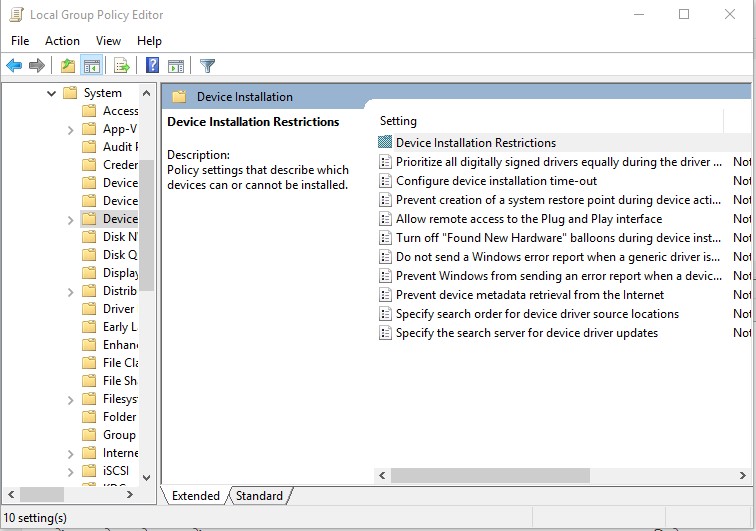Toggle the Show/Hide Console Tree icon
756x531 pixels.
pos(92,65)
